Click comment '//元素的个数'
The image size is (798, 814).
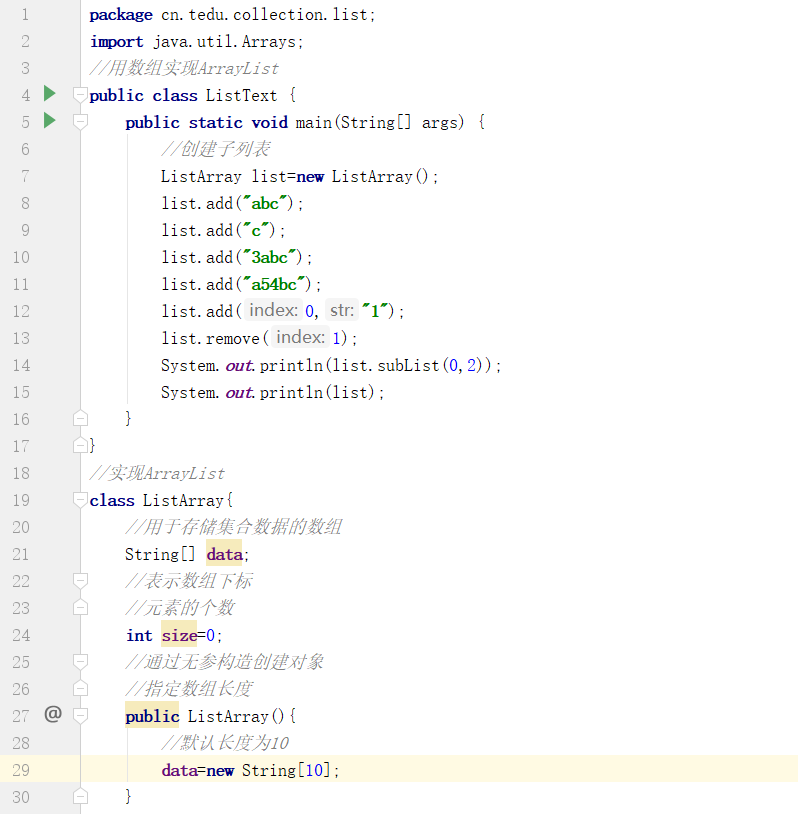coord(180,608)
